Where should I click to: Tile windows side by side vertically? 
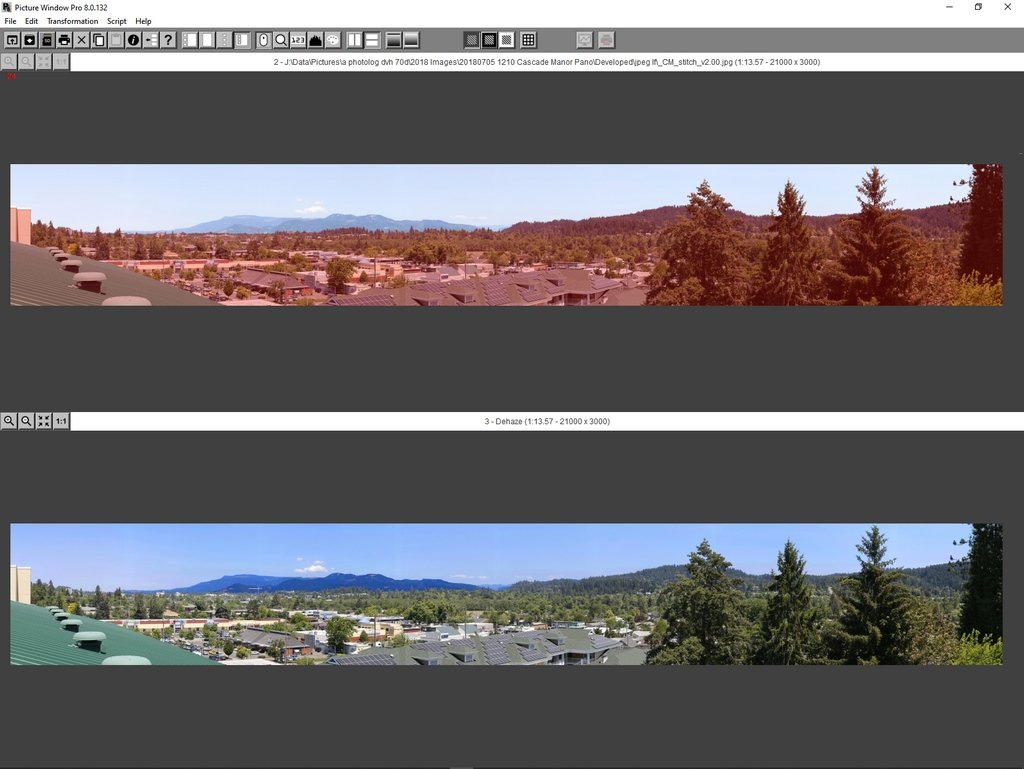coord(354,40)
